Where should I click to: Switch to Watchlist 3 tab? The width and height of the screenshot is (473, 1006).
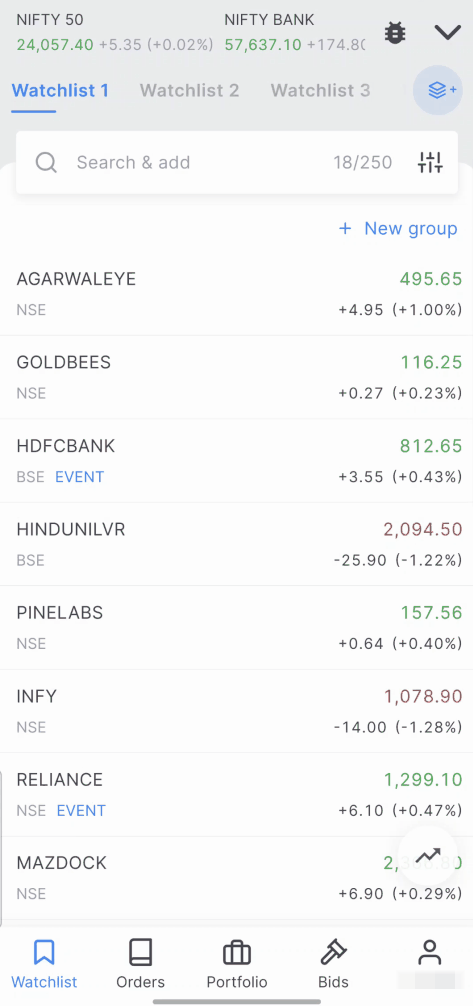320,90
